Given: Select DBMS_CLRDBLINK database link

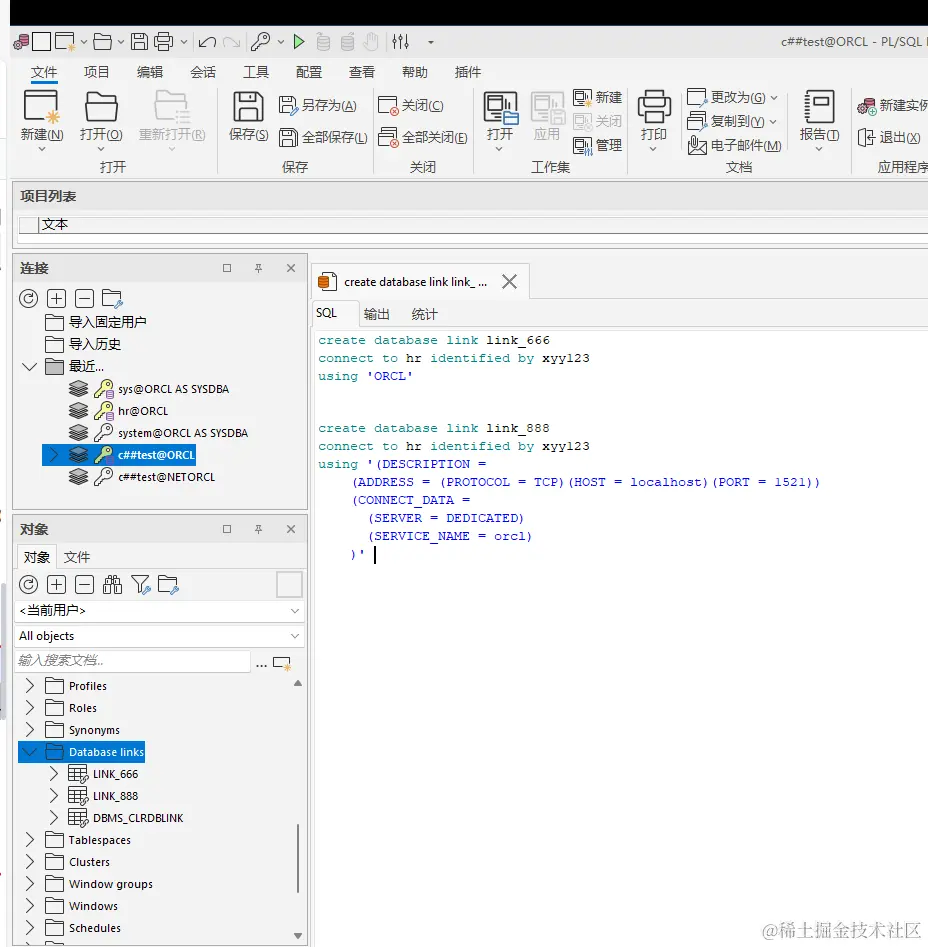Looking at the screenshot, I should 138,818.
